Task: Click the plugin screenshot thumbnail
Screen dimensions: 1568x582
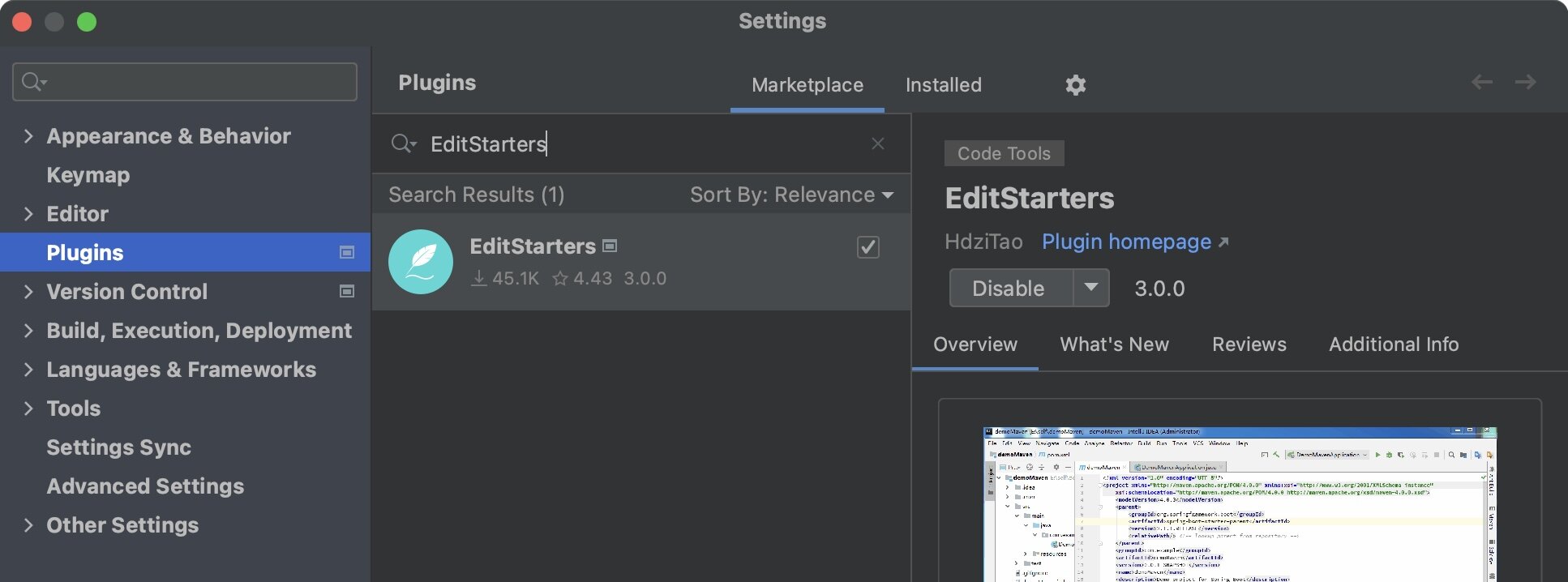Action: [x=1239, y=503]
